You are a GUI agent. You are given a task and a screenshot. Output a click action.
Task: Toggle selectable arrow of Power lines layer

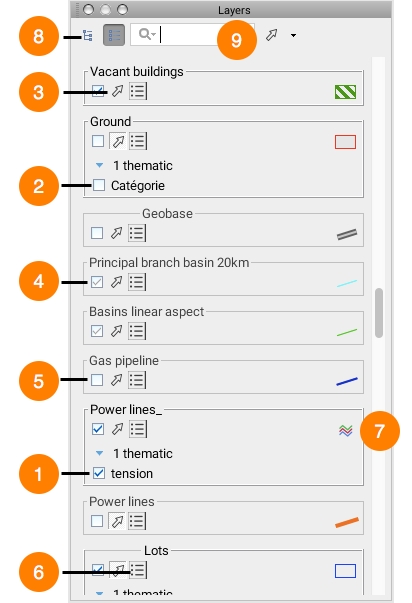point(117,521)
